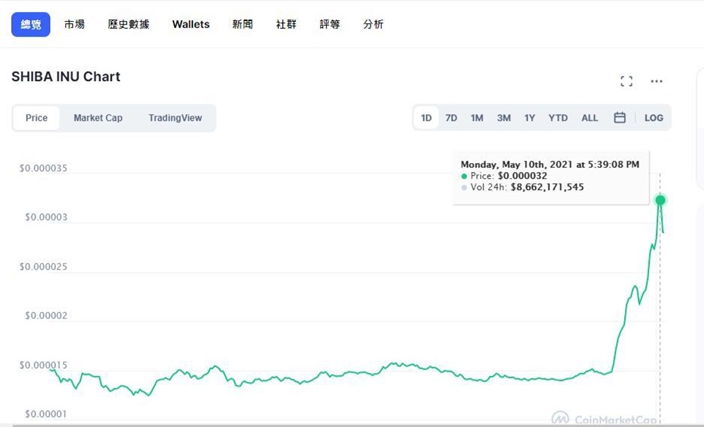Select the ALL time range

coord(590,118)
